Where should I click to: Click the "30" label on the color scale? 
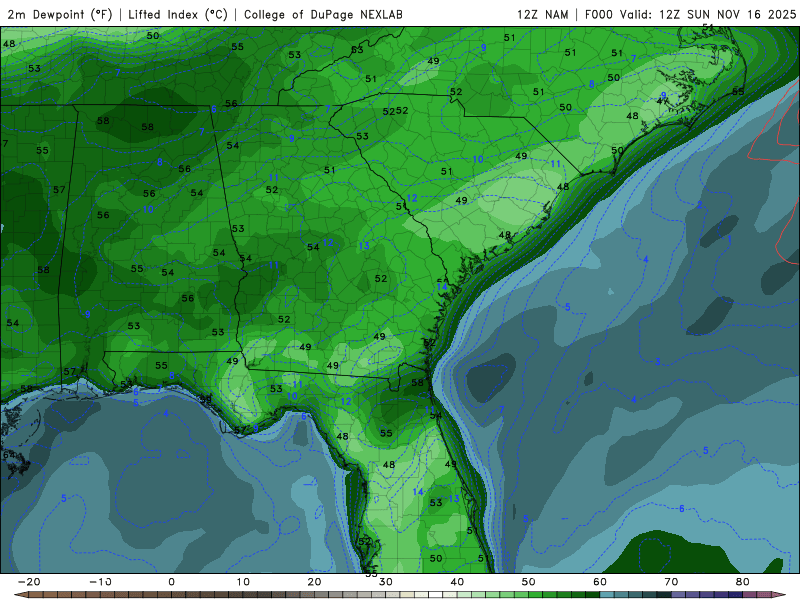386,582
